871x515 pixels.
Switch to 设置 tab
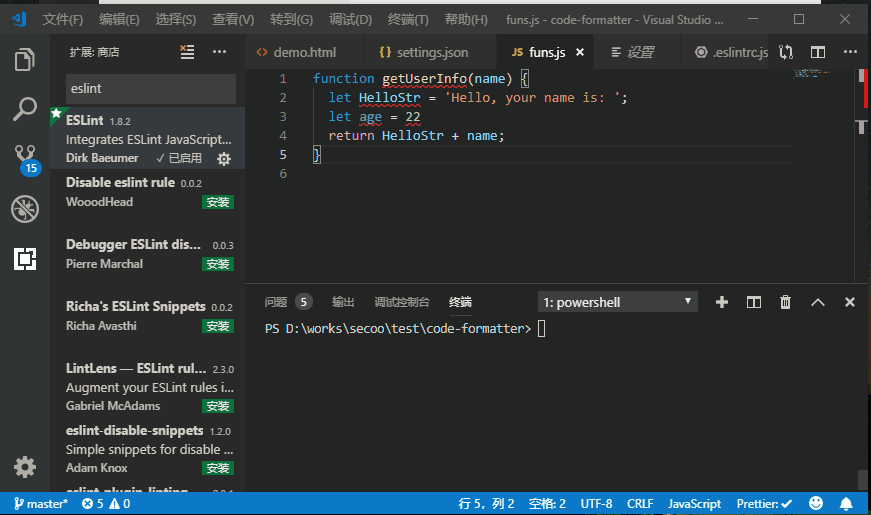click(637, 52)
